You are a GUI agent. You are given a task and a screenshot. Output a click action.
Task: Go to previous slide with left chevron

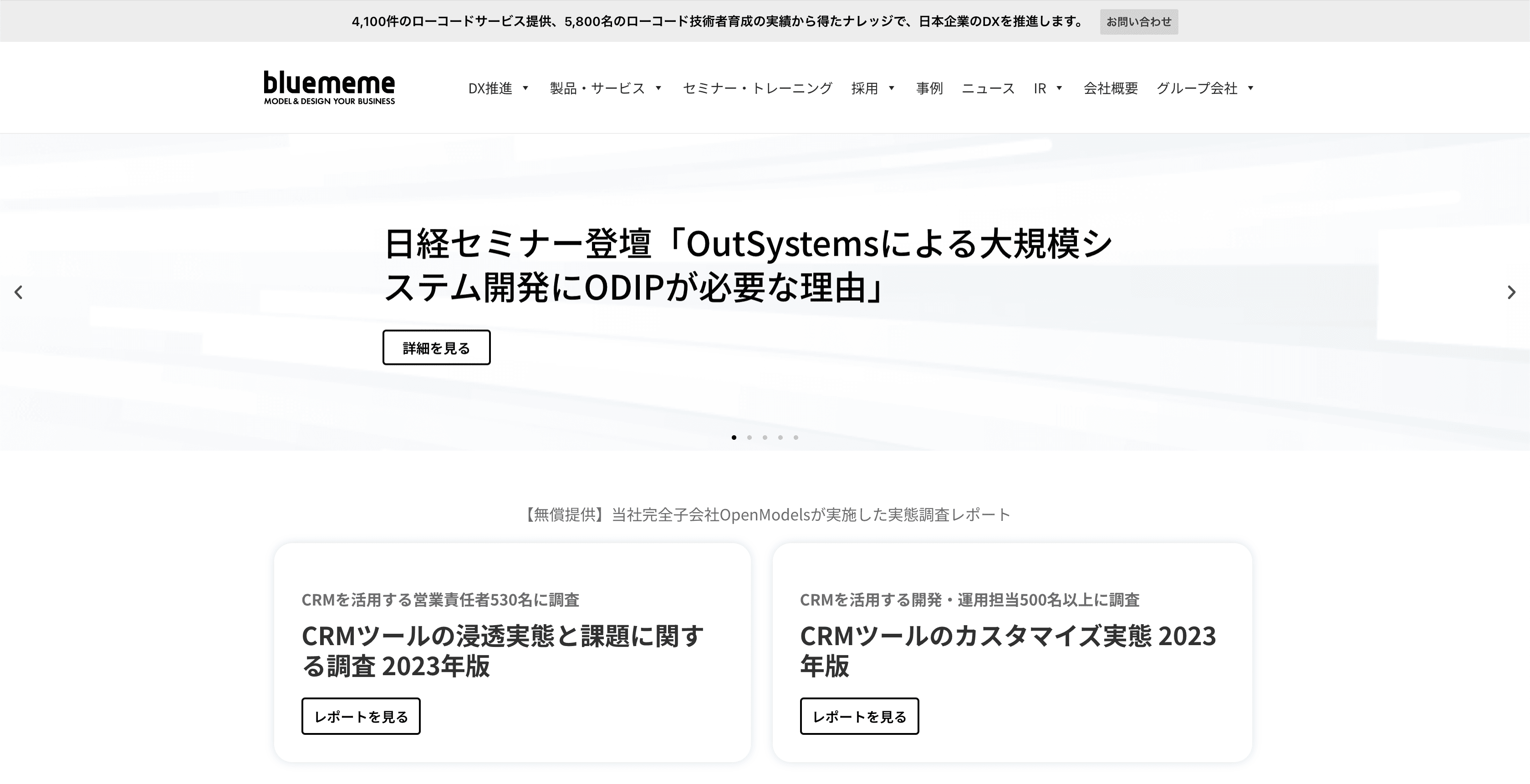coord(18,292)
